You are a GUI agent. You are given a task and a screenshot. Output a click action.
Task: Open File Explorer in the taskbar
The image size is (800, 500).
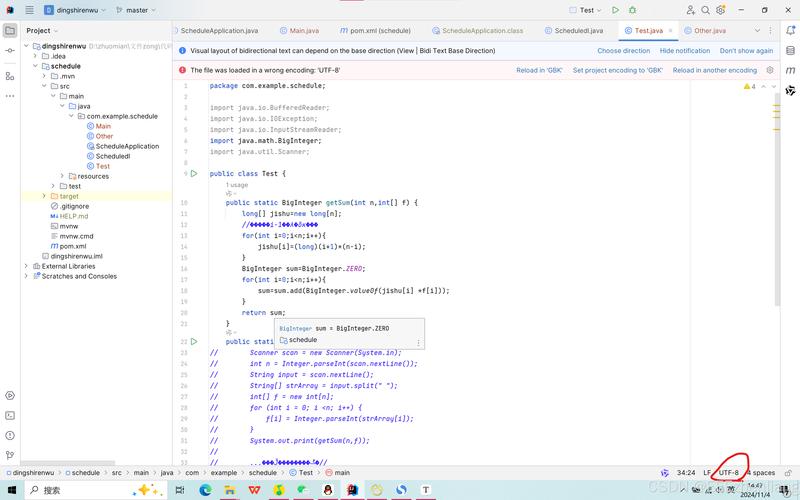point(230,490)
